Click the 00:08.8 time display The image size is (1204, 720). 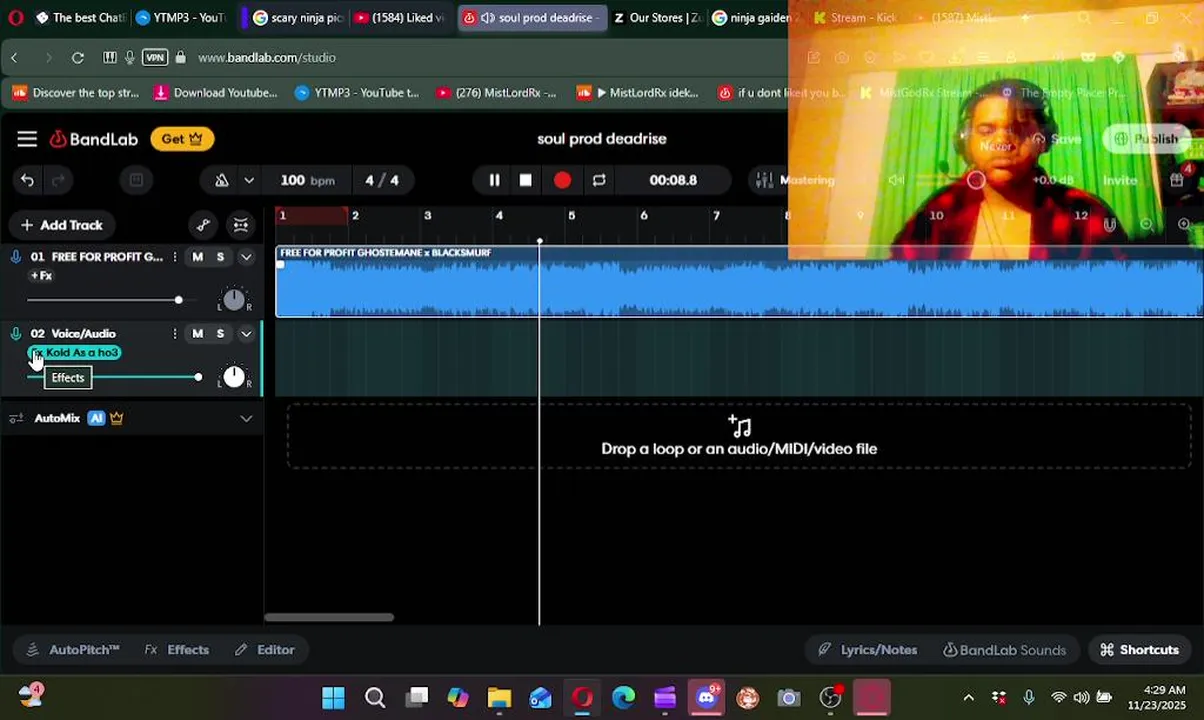click(673, 180)
